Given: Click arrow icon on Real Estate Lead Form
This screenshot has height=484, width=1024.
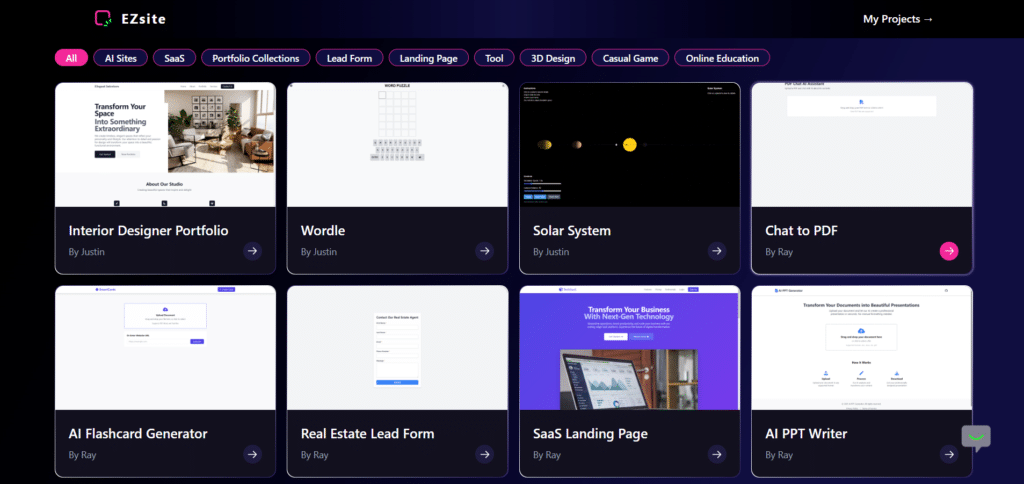Looking at the screenshot, I should point(484,454).
